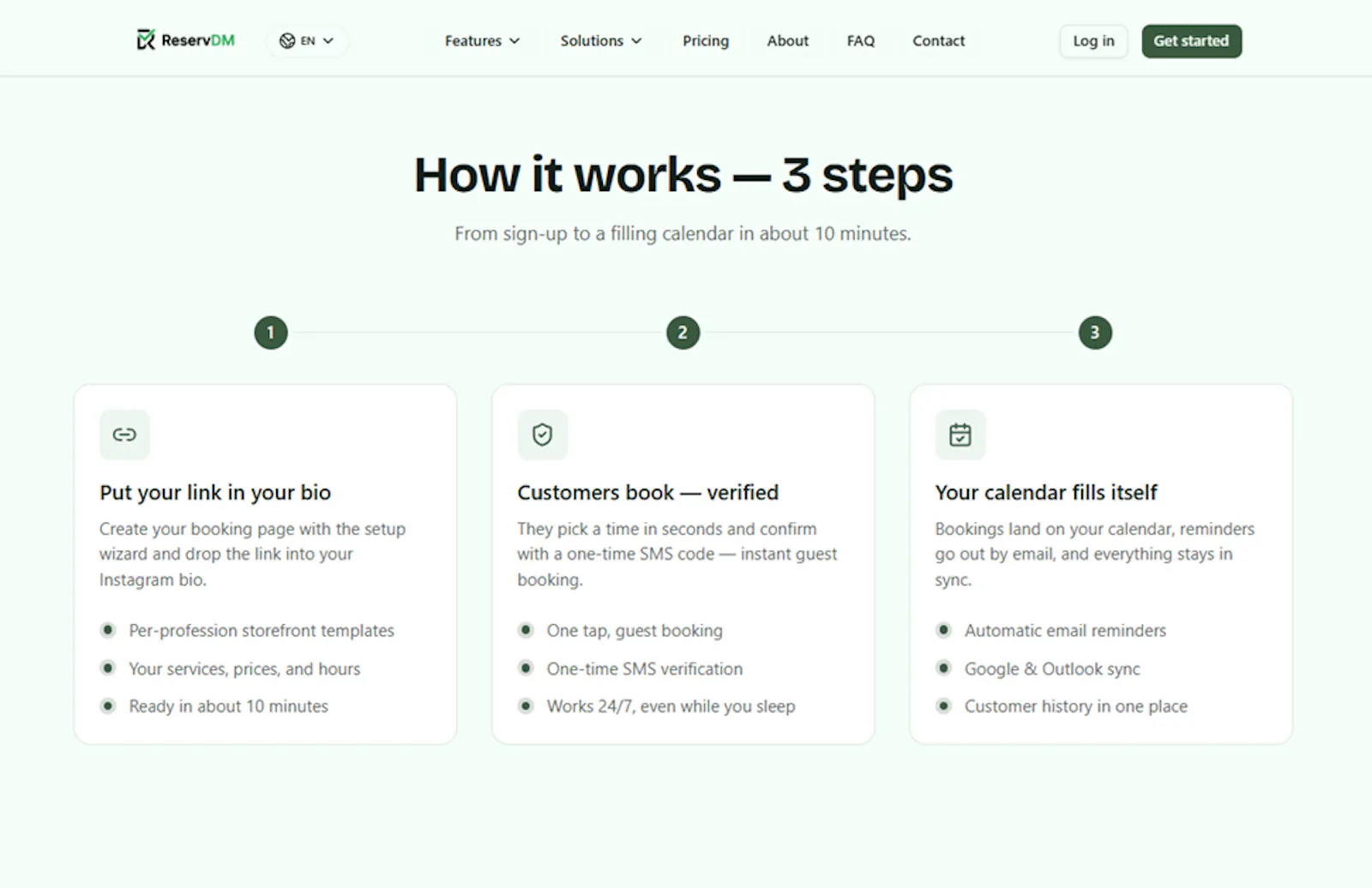Open the EN language dropdown
This screenshot has width=1372, height=888.
307,40
